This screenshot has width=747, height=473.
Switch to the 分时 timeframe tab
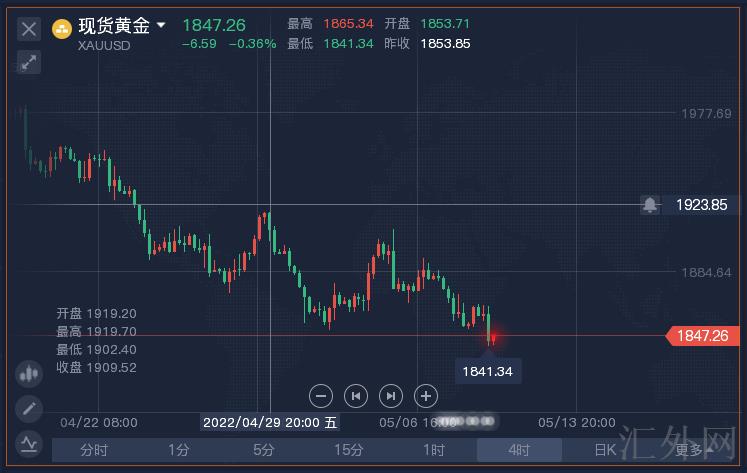coord(94,450)
